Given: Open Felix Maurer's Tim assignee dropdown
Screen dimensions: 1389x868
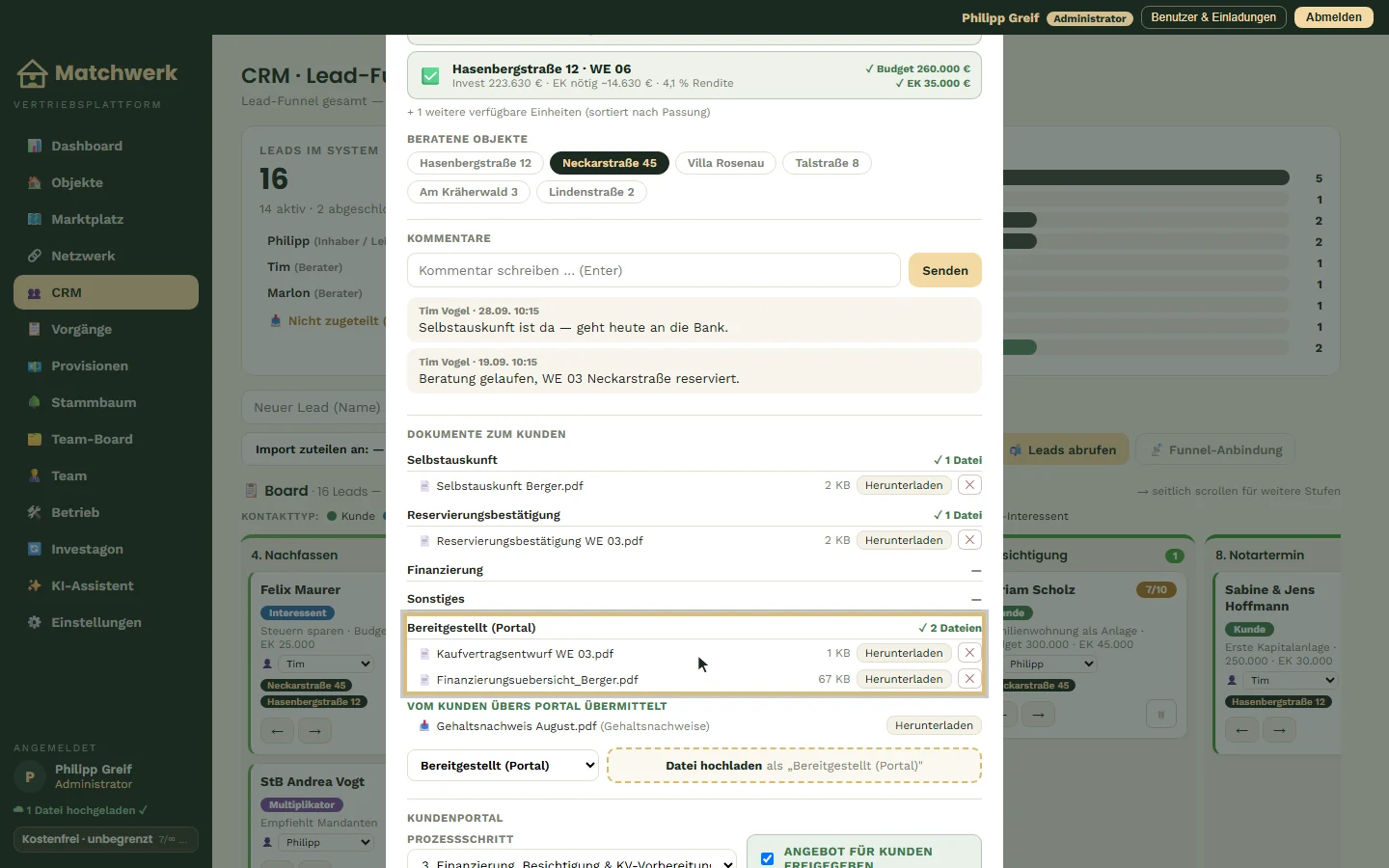Looking at the screenshot, I should 326,664.
